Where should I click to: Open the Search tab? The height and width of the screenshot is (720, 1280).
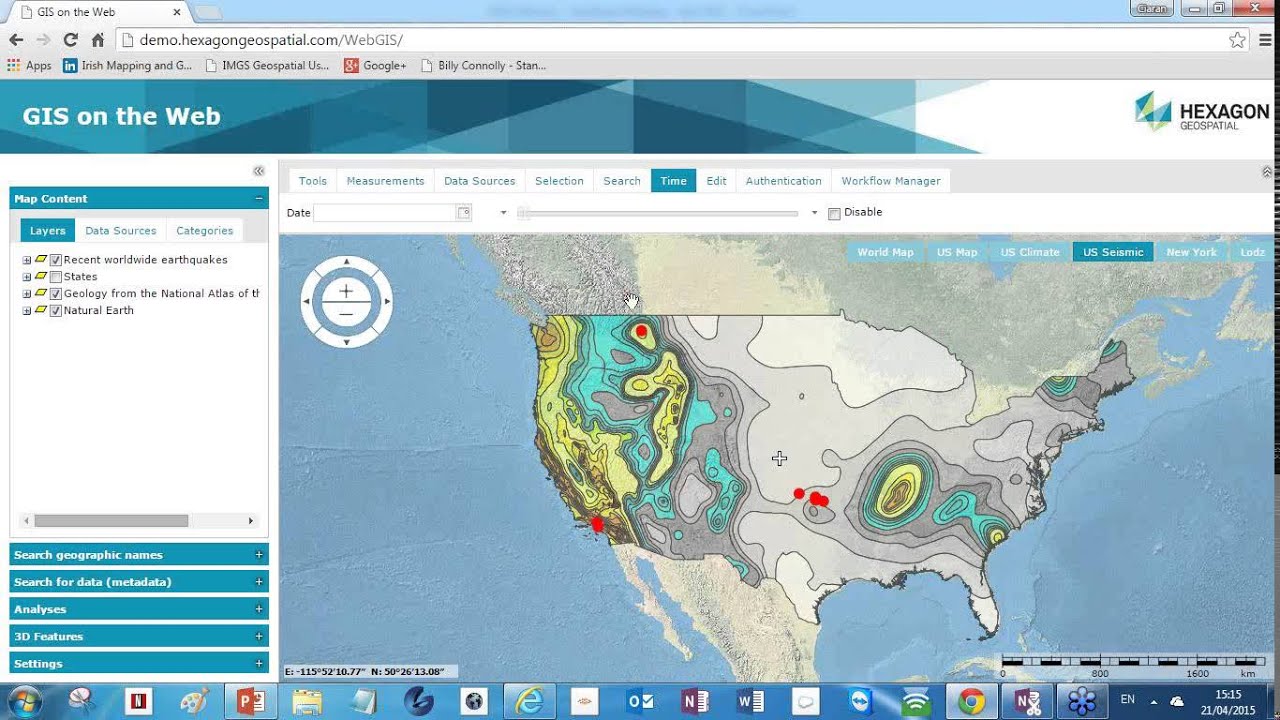tap(621, 181)
